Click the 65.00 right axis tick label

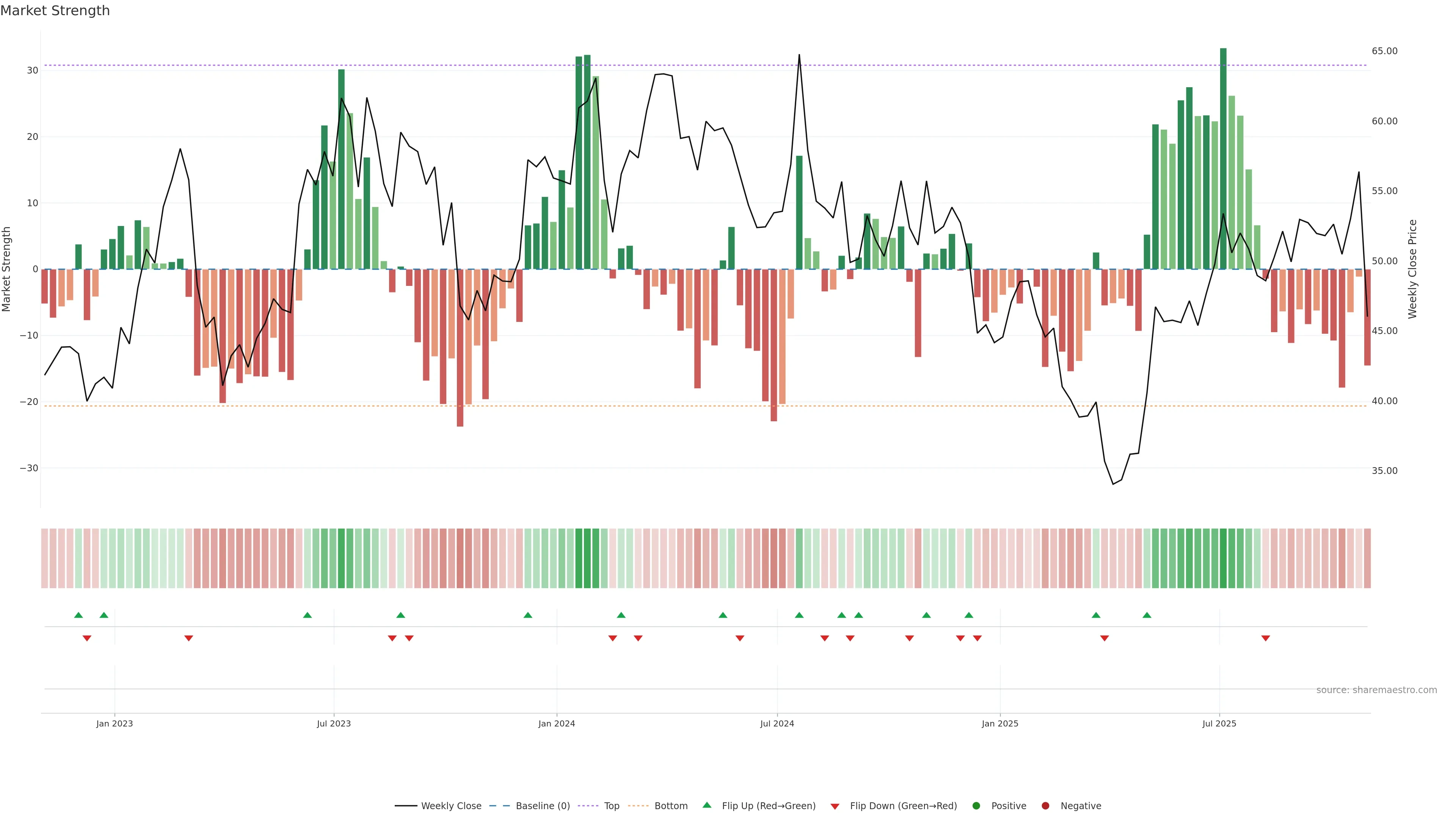pyautogui.click(x=1384, y=51)
